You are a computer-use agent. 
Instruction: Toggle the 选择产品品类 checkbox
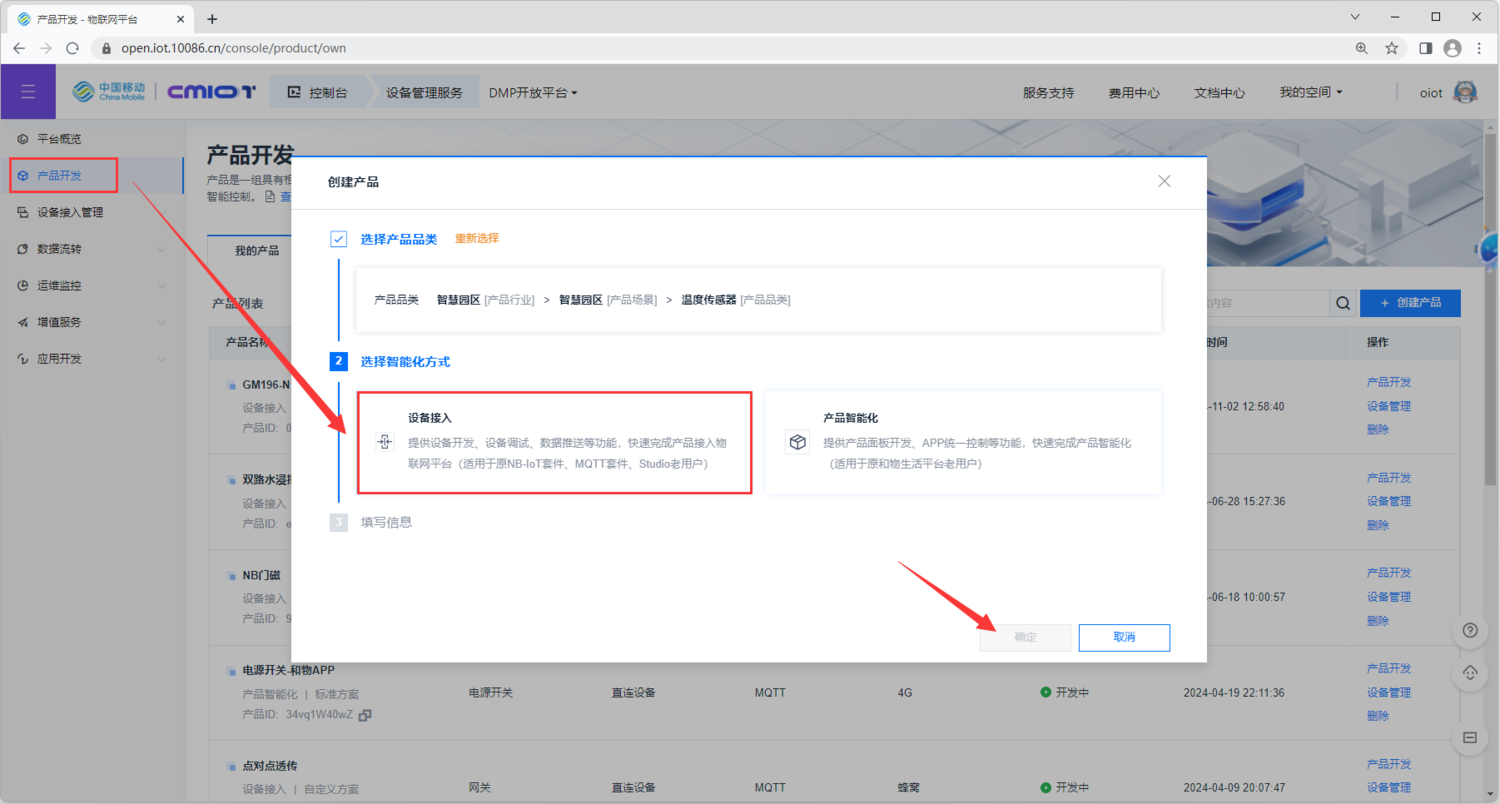coord(338,239)
